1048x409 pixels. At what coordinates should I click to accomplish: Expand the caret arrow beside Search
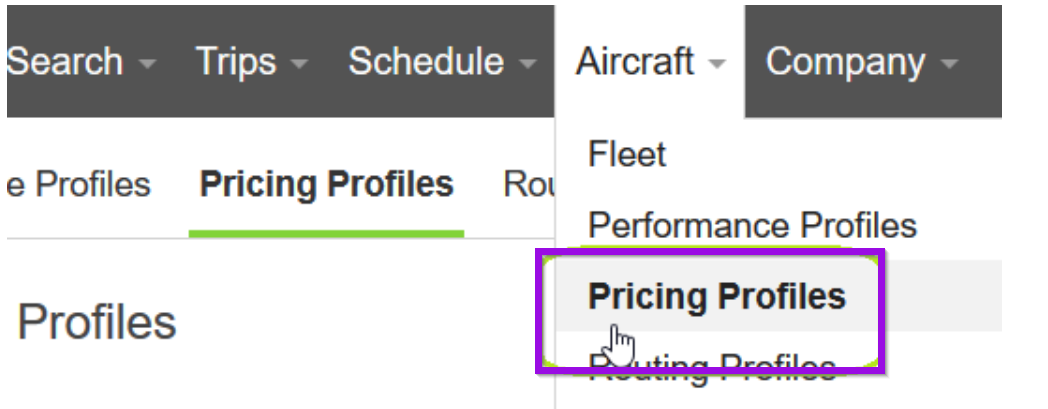(x=147, y=65)
